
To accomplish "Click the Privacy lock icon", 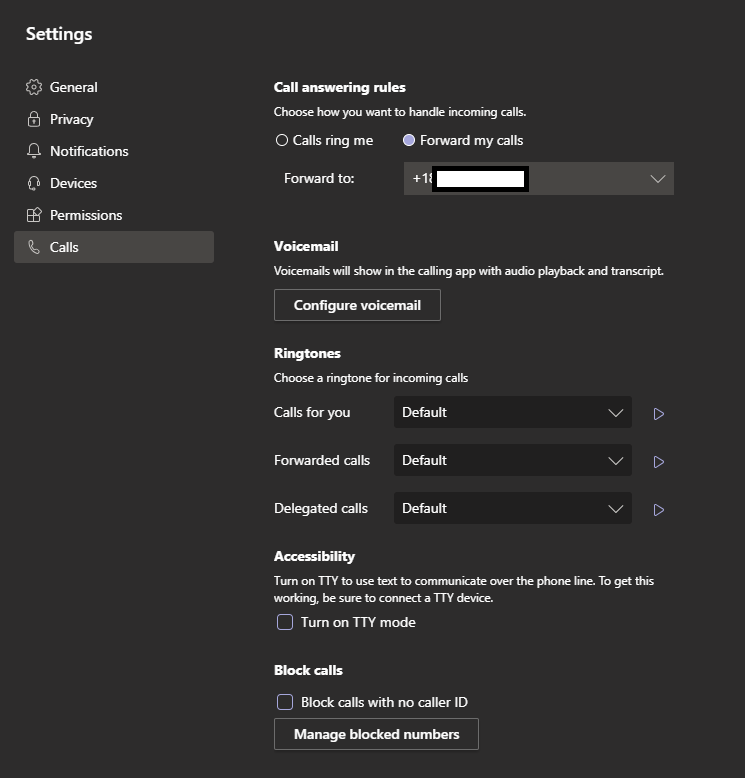I will pyautogui.click(x=34, y=119).
